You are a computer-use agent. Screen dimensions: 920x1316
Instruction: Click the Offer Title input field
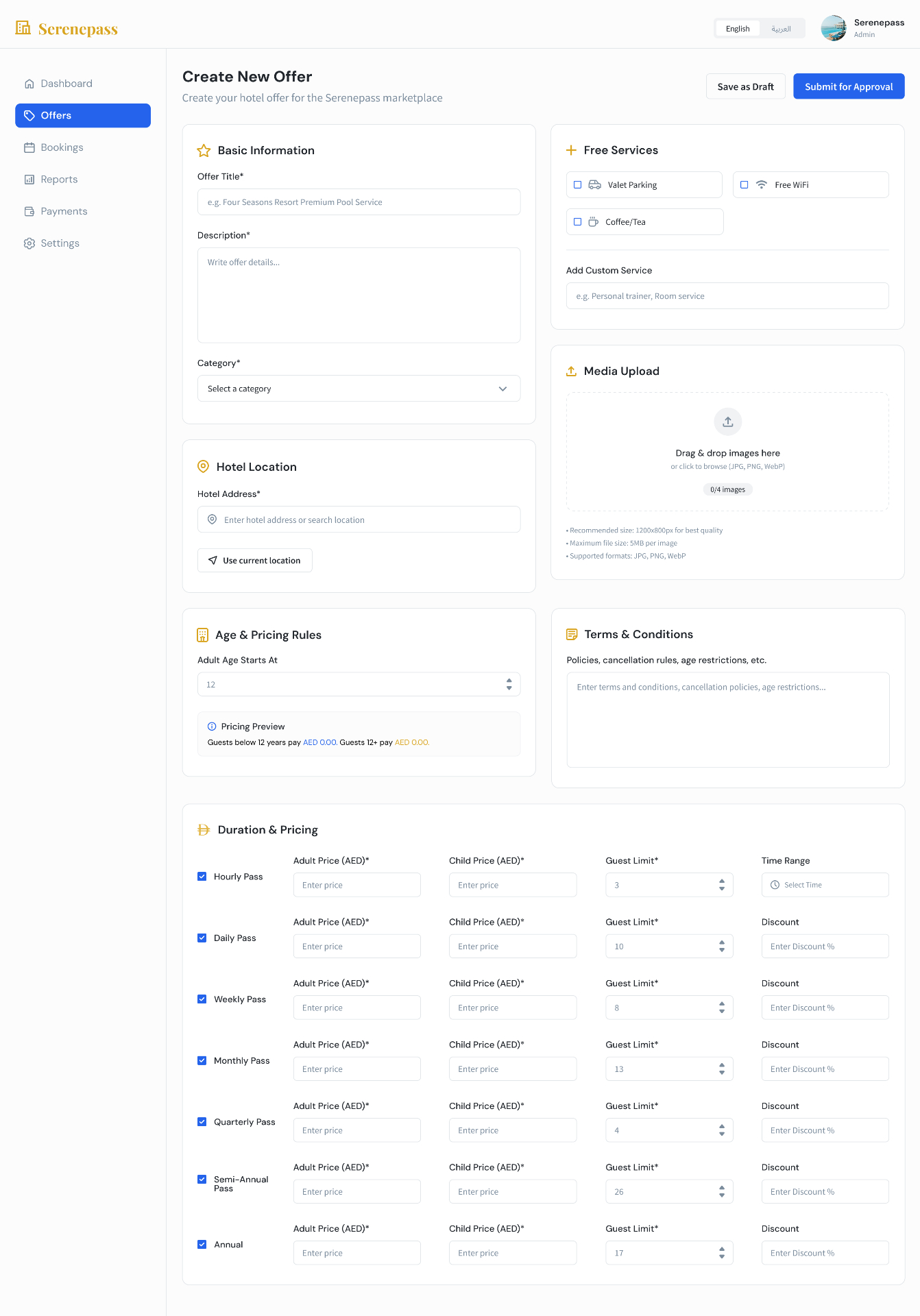[x=359, y=202]
